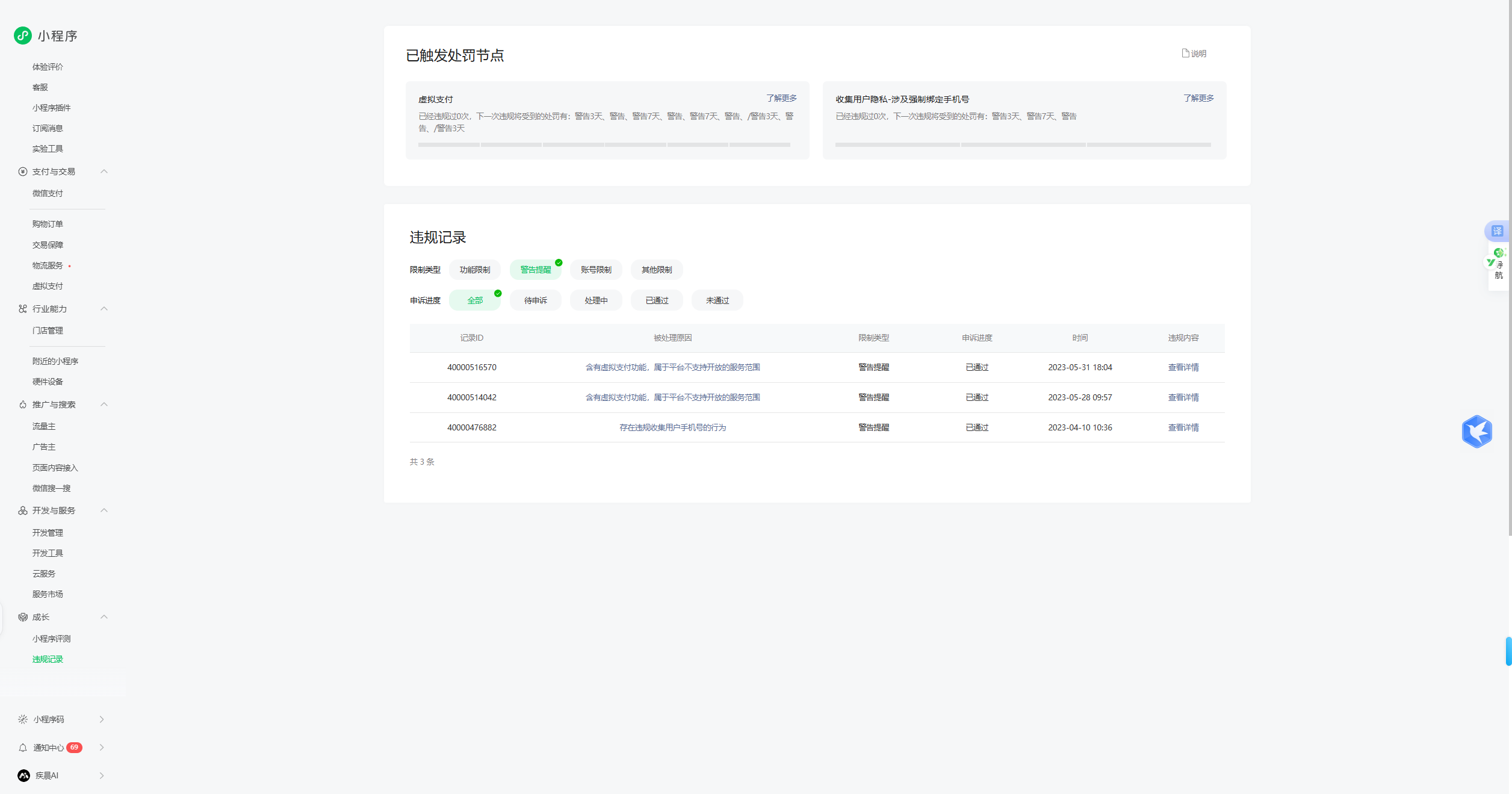Click 查看详情 for record 40000516570
This screenshot has height=794, width=1512.
coord(1183,367)
